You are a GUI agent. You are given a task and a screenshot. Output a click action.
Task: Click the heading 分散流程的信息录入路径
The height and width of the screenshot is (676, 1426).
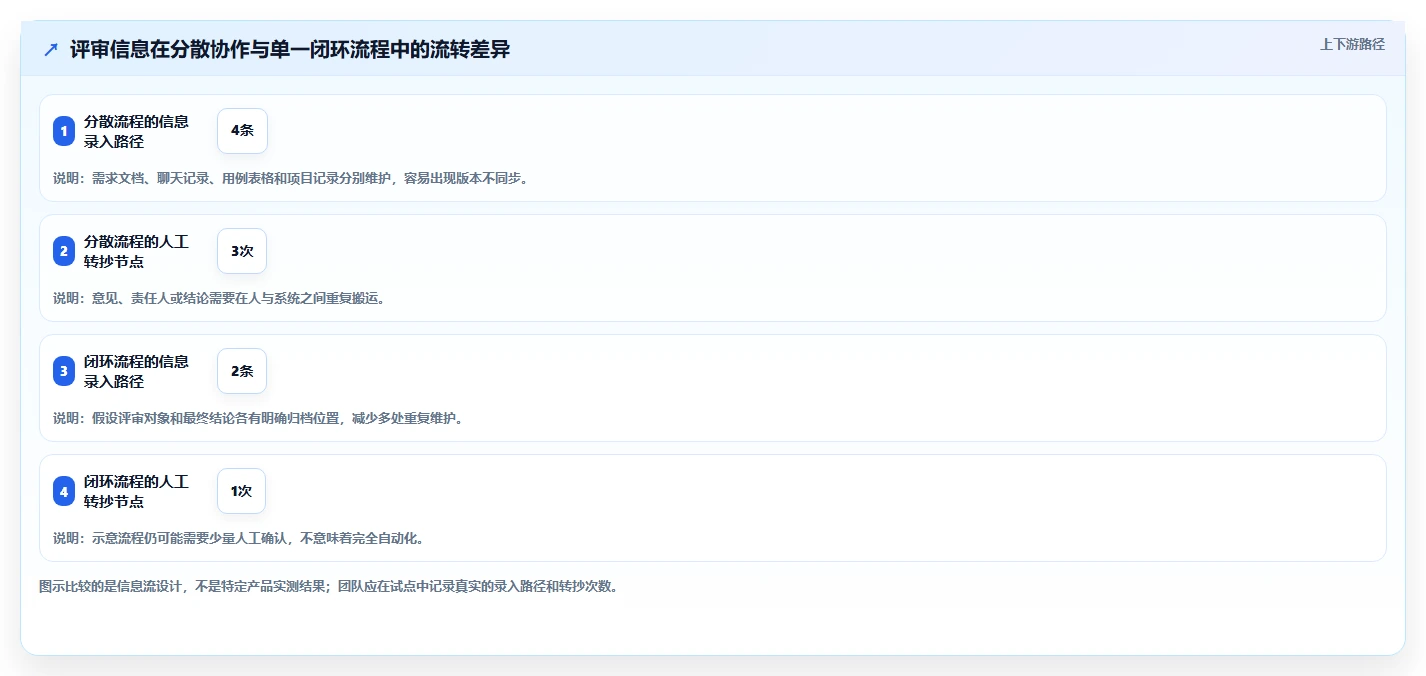136,131
